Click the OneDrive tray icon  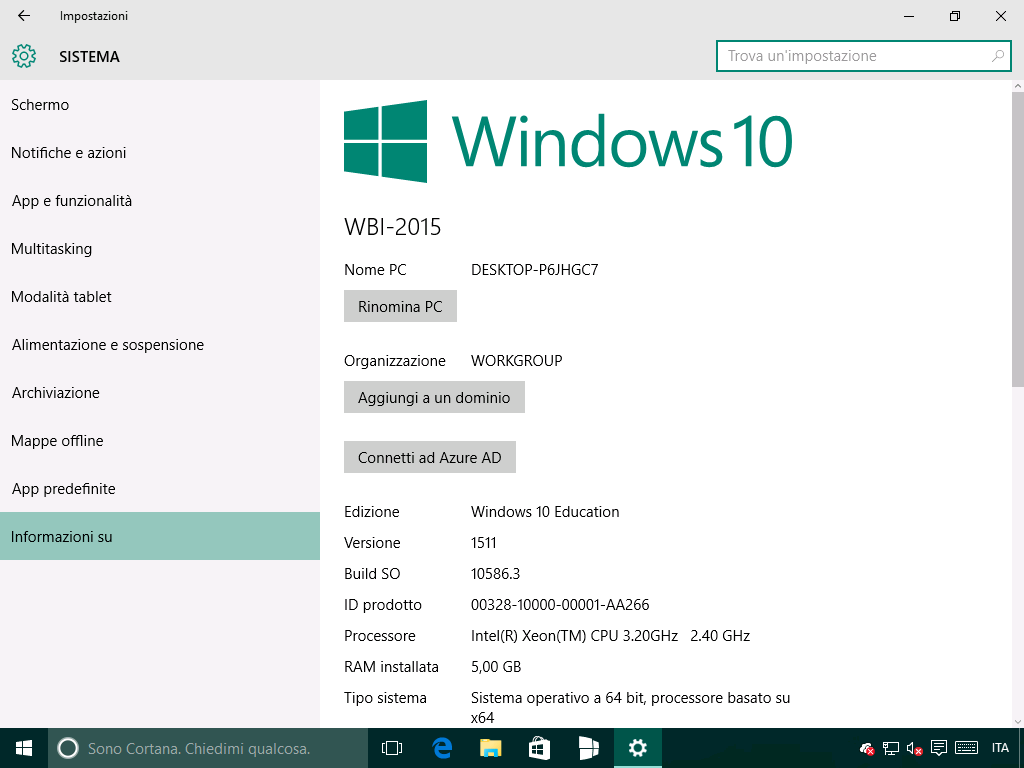[867, 748]
